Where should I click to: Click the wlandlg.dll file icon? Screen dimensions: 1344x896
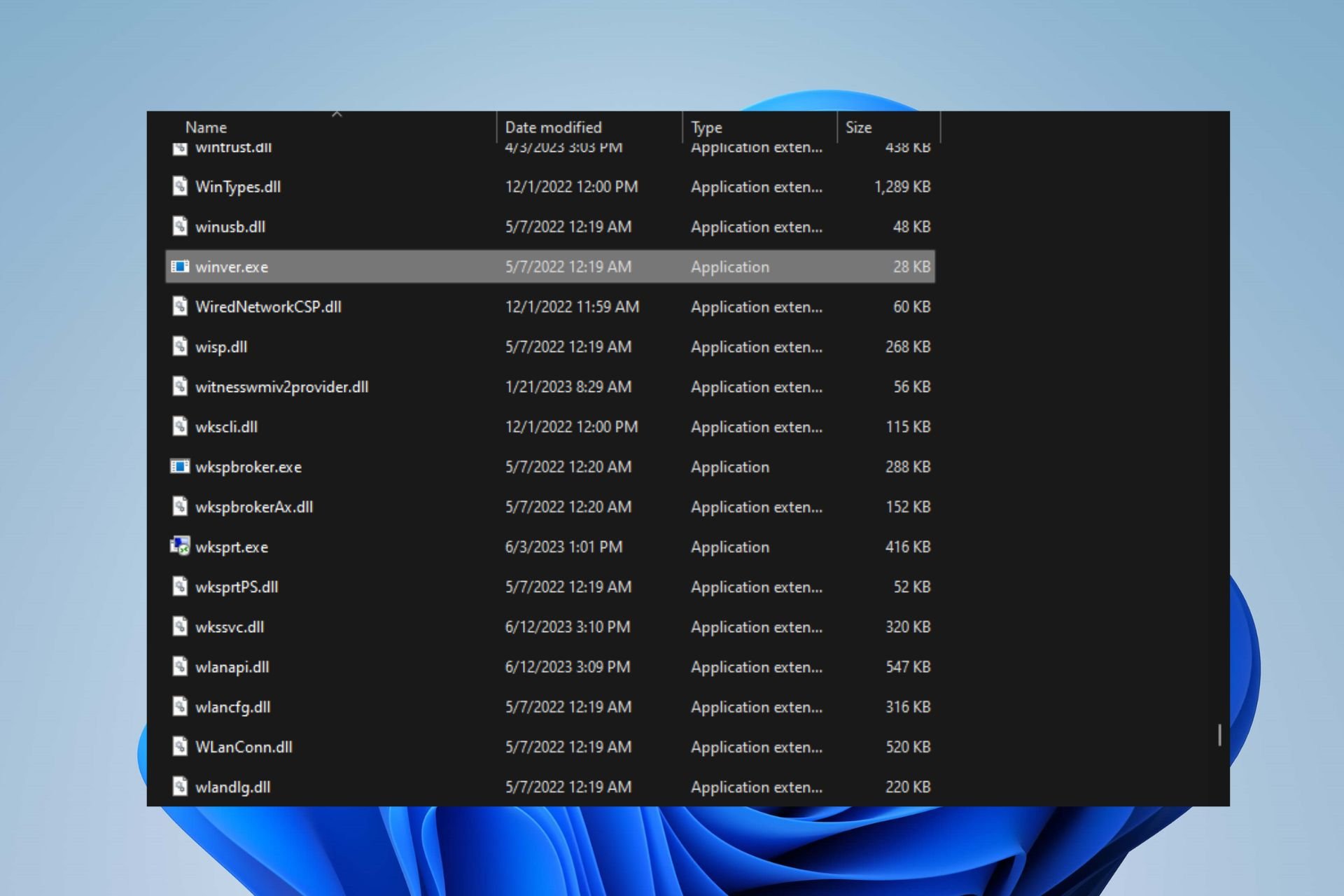180,786
